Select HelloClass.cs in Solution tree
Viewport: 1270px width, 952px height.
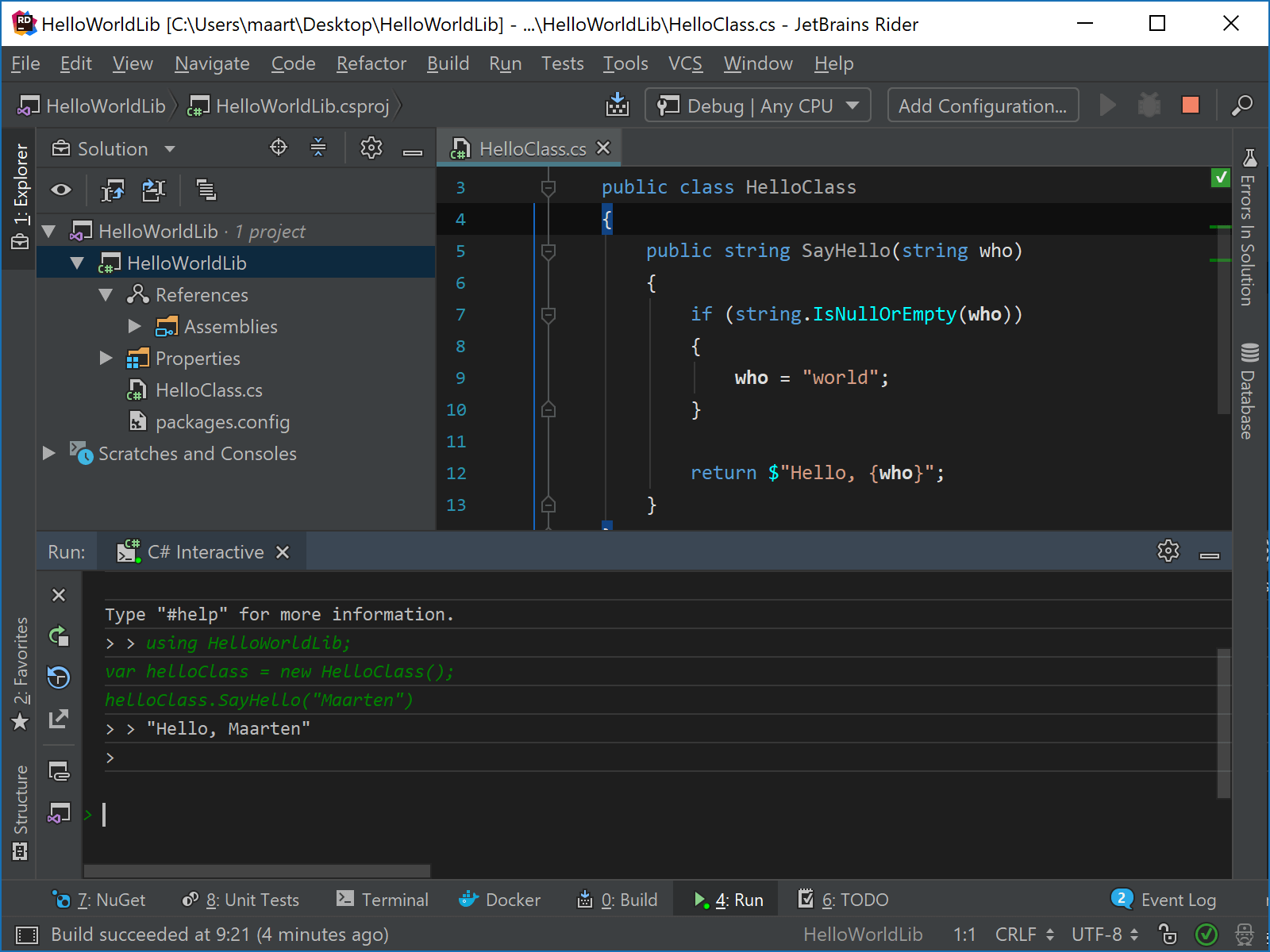[x=209, y=390]
